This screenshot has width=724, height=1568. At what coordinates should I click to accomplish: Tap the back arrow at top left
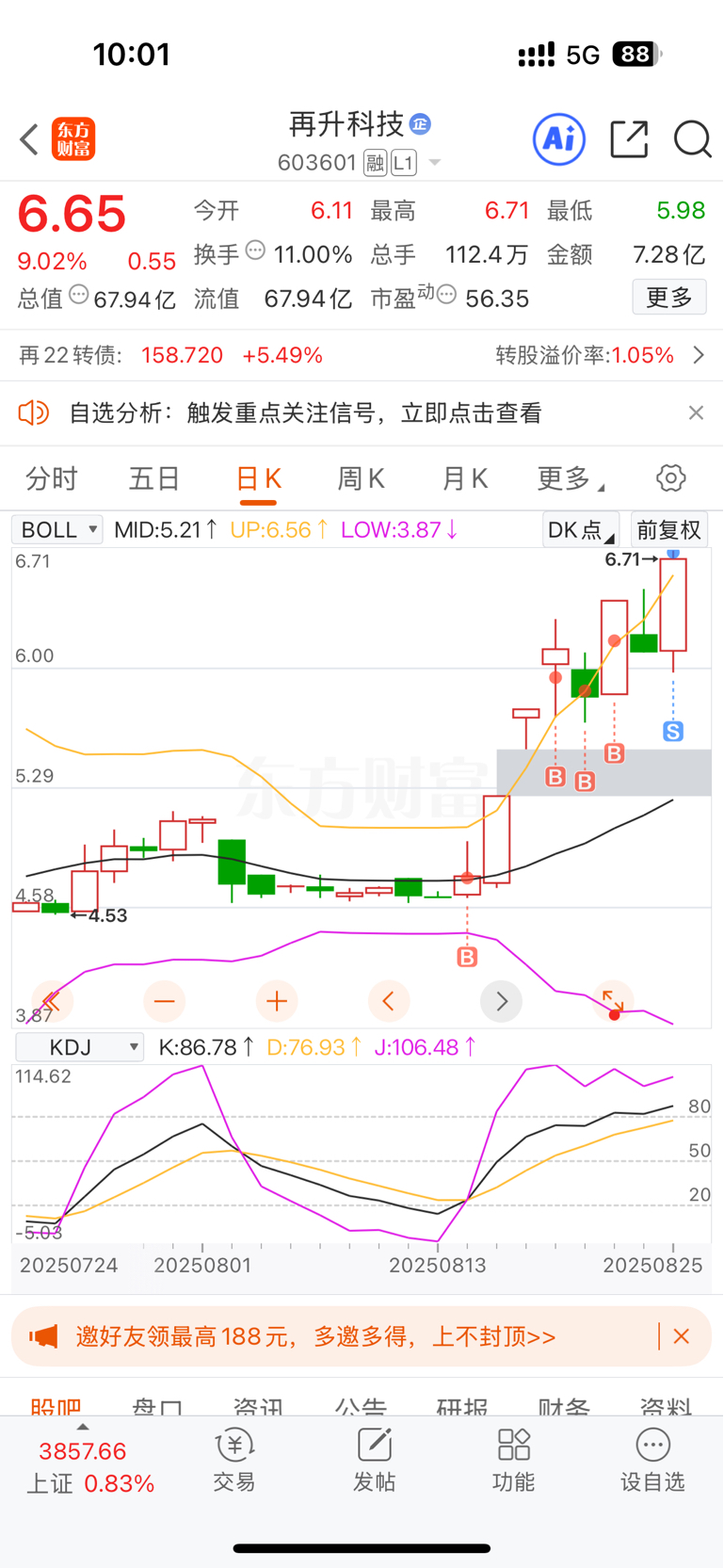click(29, 139)
